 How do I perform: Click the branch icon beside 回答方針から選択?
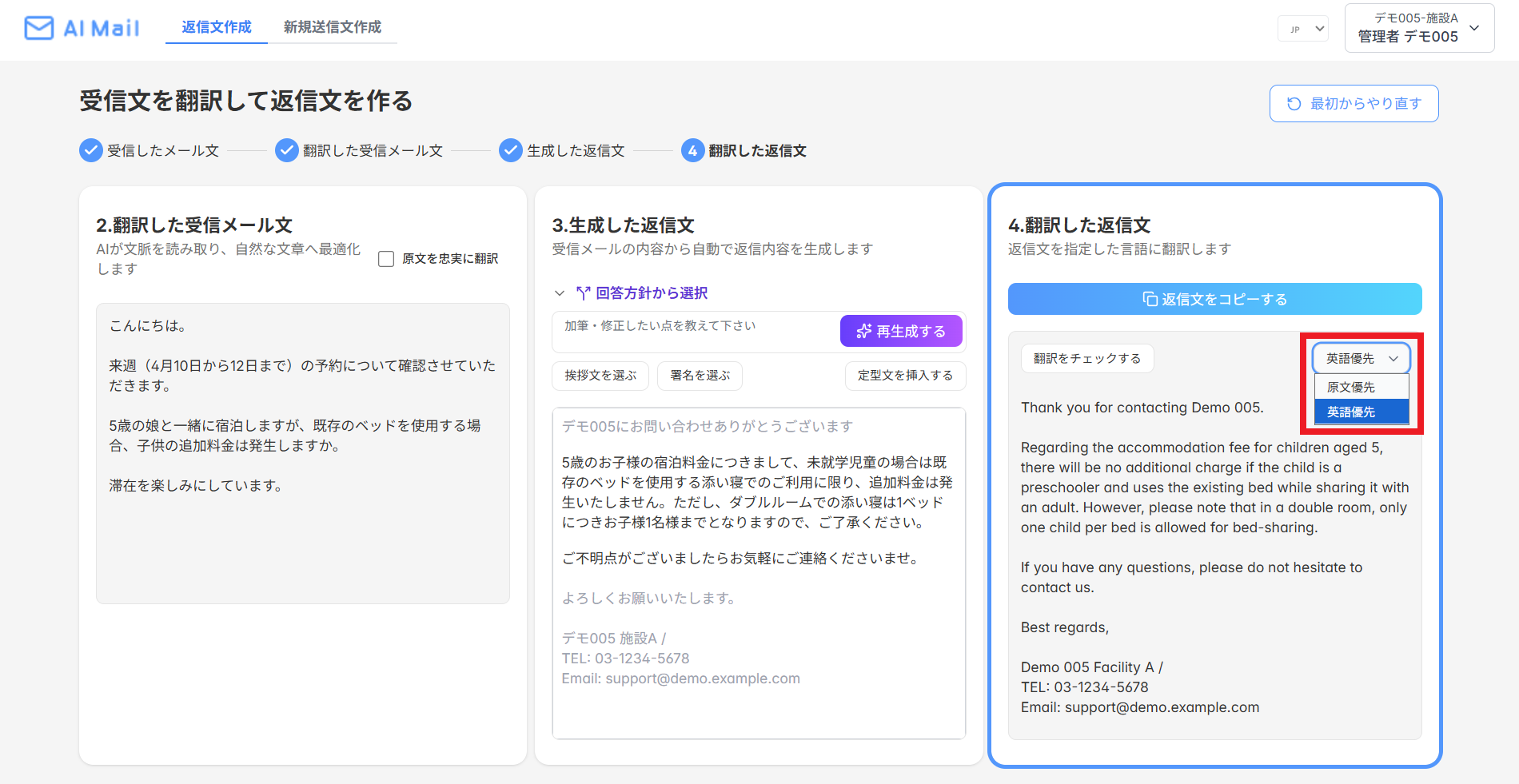coord(584,293)
